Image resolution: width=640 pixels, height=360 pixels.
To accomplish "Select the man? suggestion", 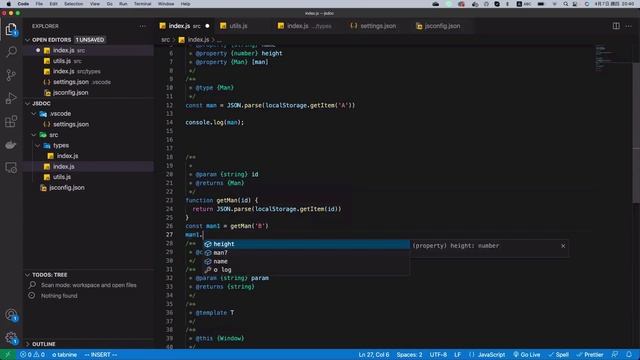I will (306, 253).
